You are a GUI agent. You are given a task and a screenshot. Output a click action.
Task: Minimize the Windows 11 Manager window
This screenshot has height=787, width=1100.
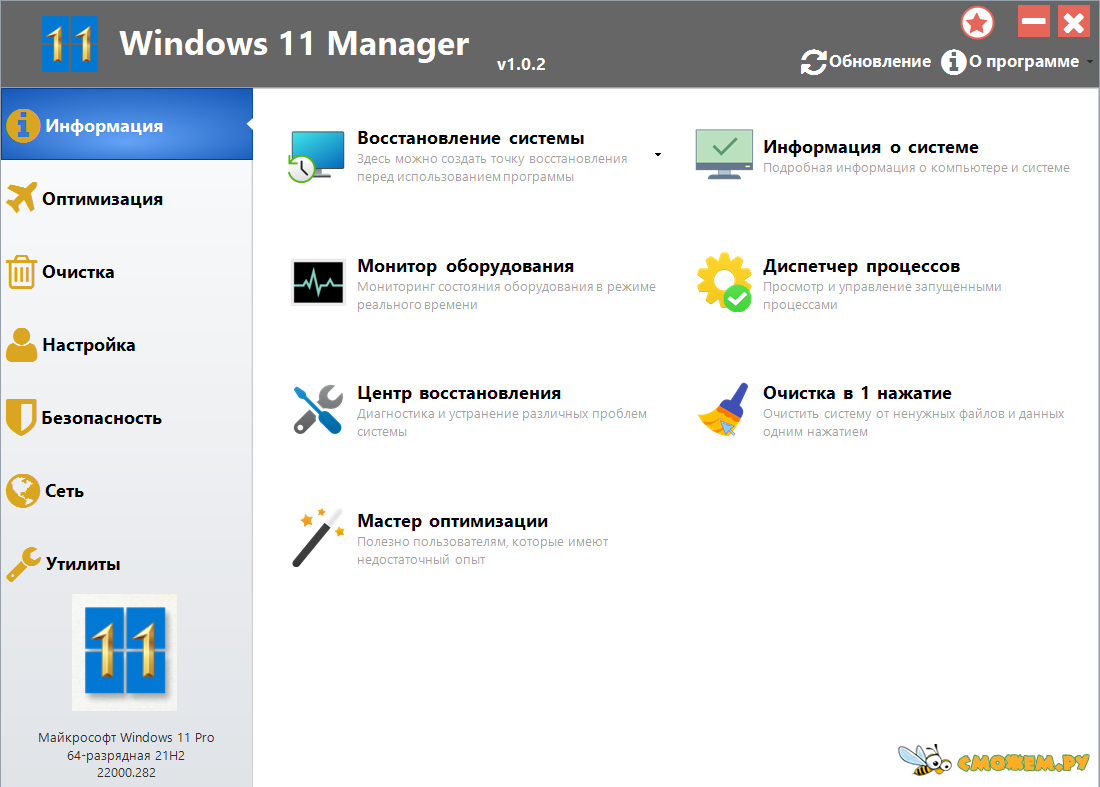[1033, 22]
